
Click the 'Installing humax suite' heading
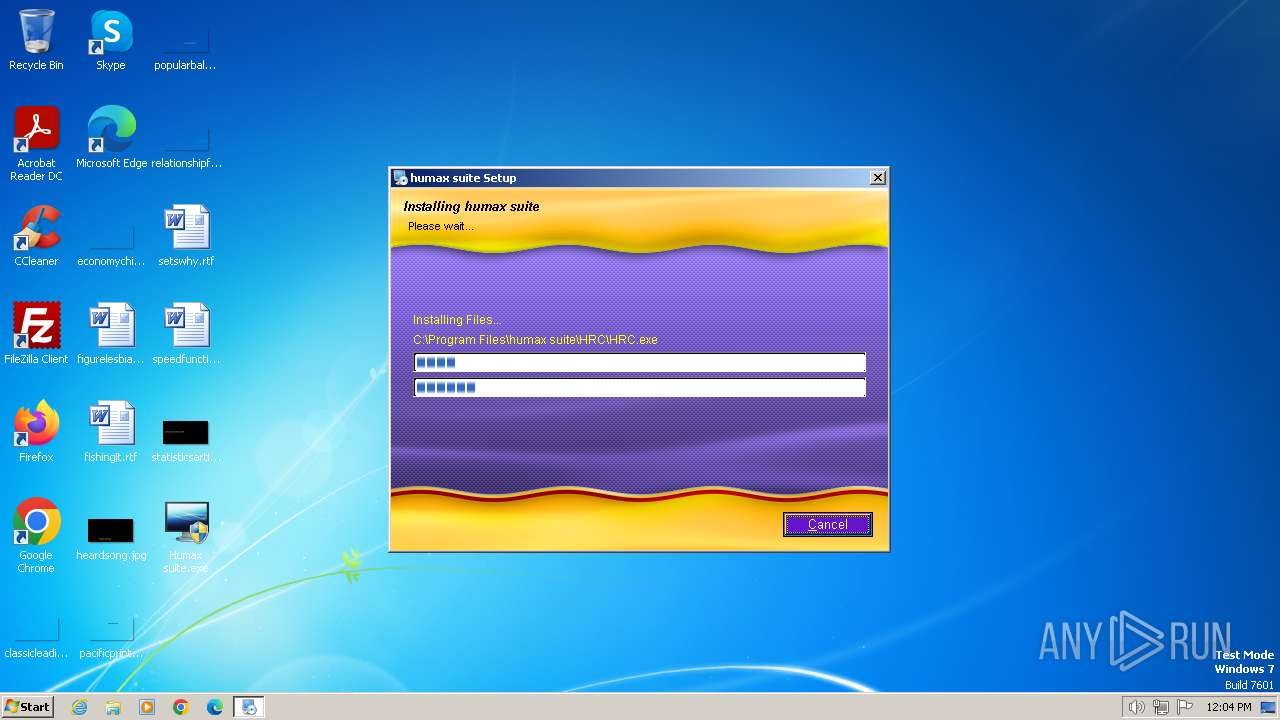(471, 206)
